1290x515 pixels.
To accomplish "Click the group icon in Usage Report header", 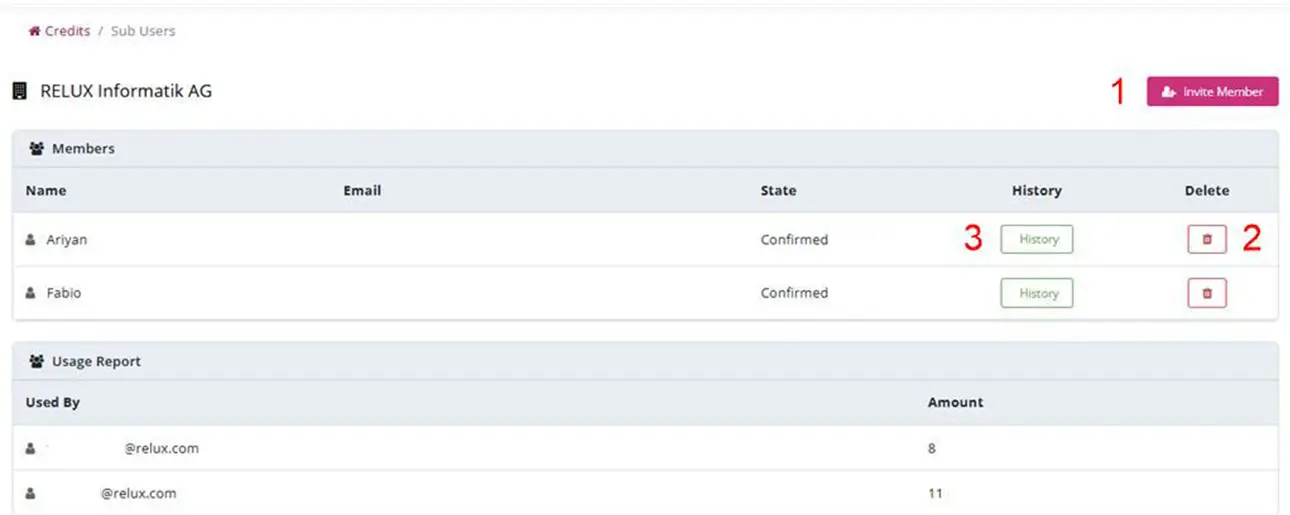I will tap(37, 361).
